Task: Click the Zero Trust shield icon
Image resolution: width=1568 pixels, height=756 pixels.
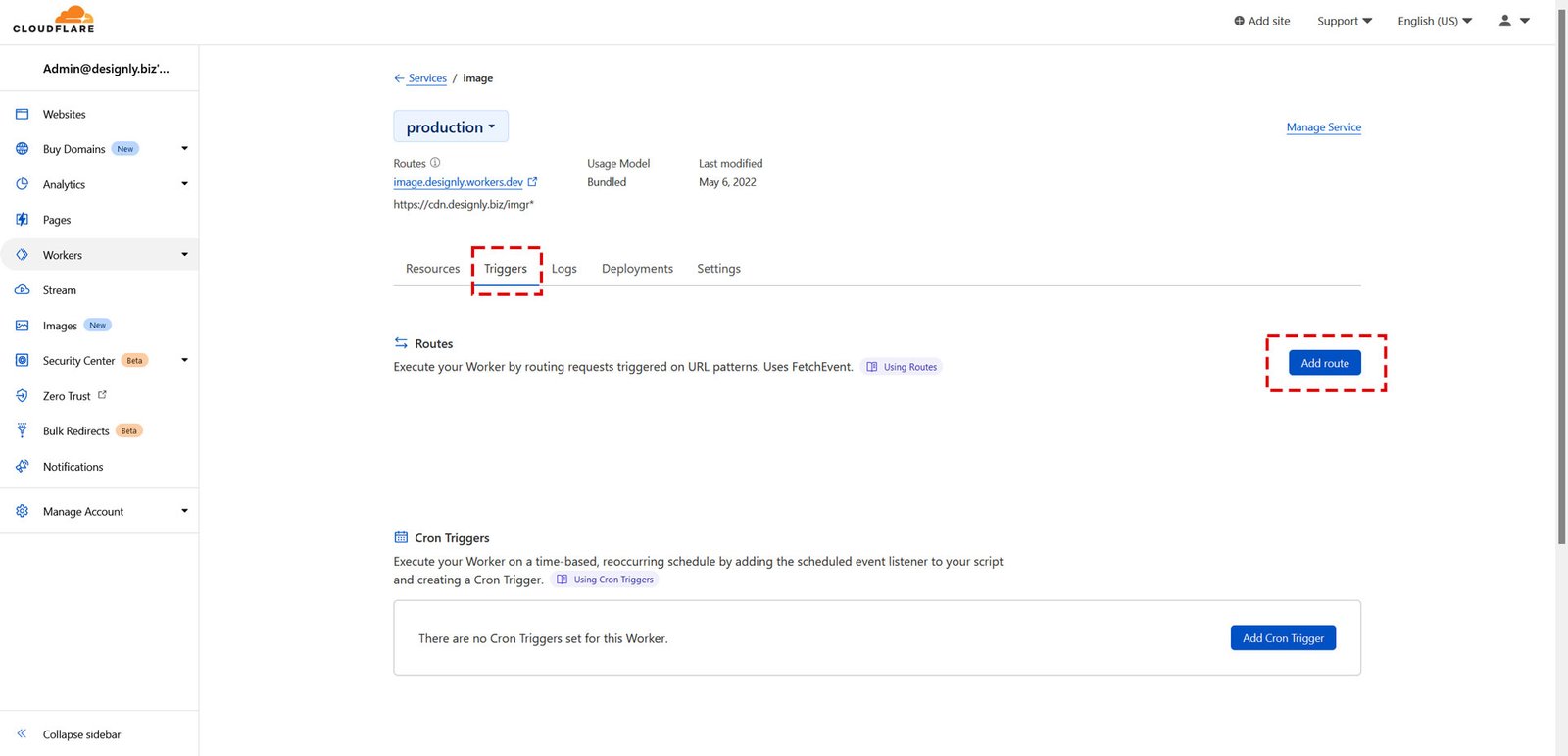Action: [23, 396]
